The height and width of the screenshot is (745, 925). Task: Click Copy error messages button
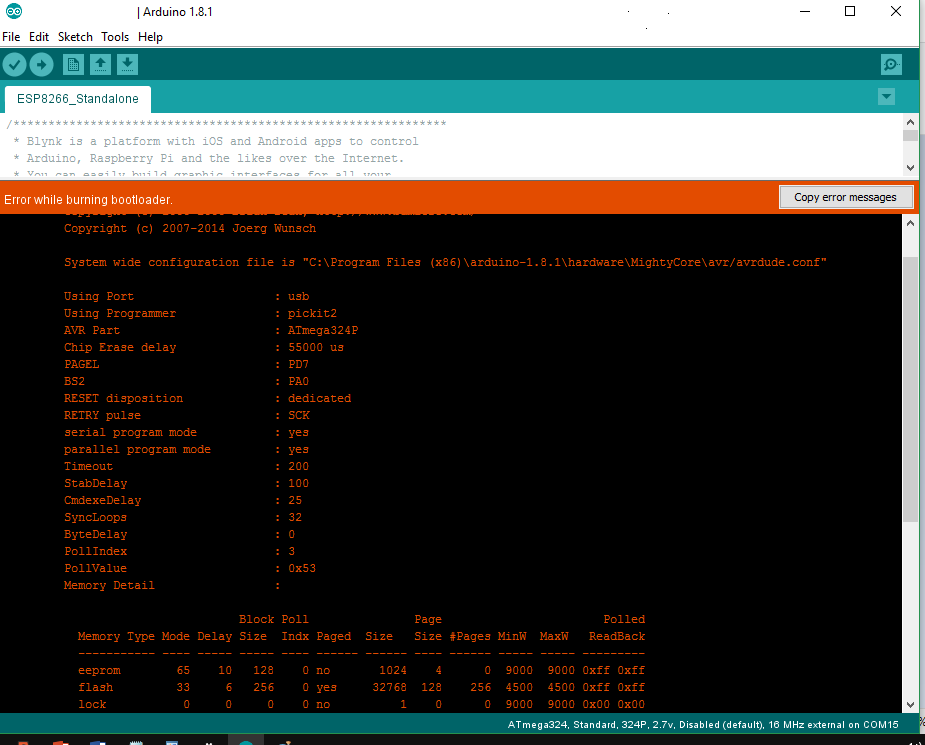[x=846, y=197]
